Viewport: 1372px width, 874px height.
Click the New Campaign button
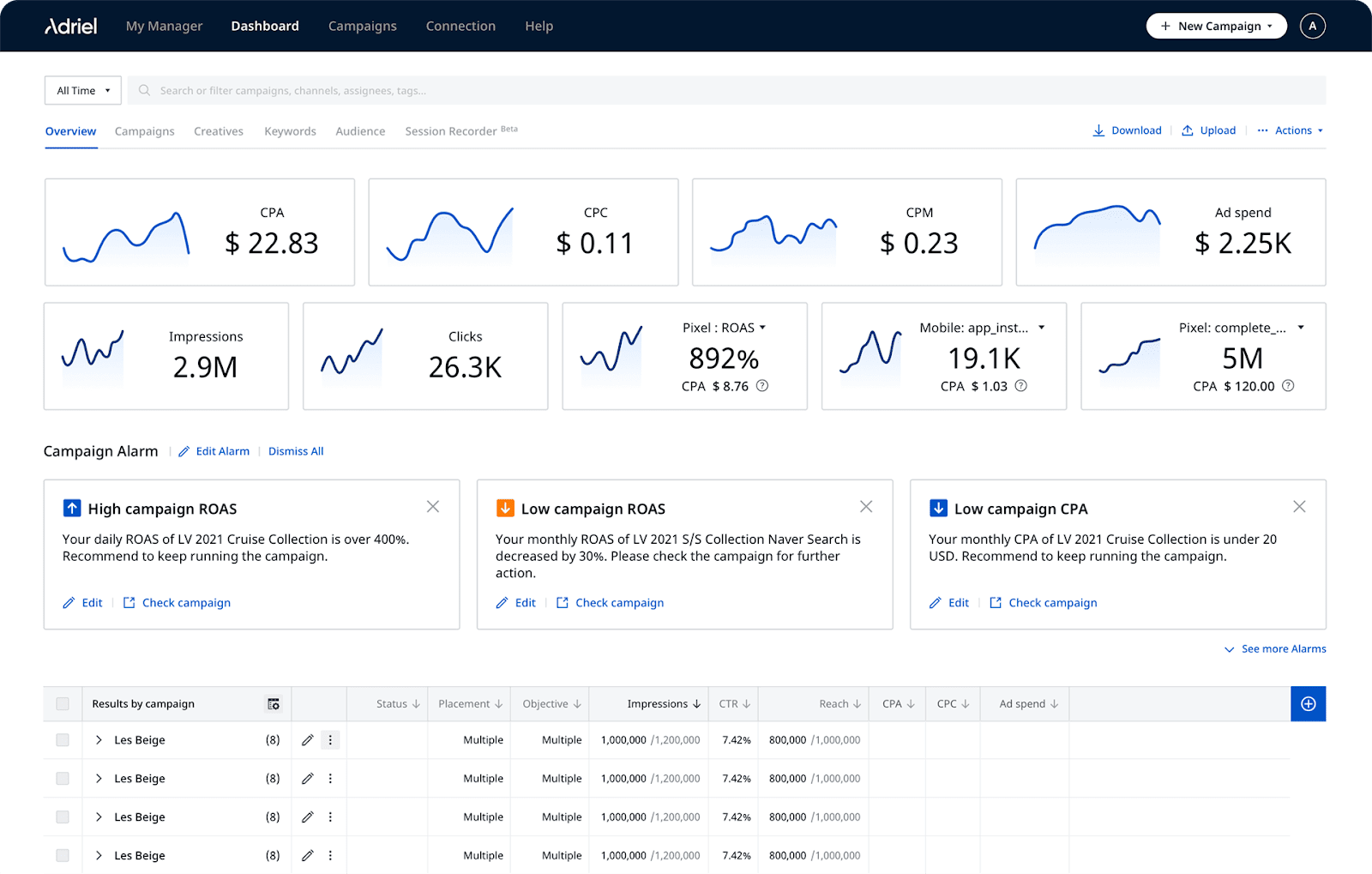(x=1216, y=26)
